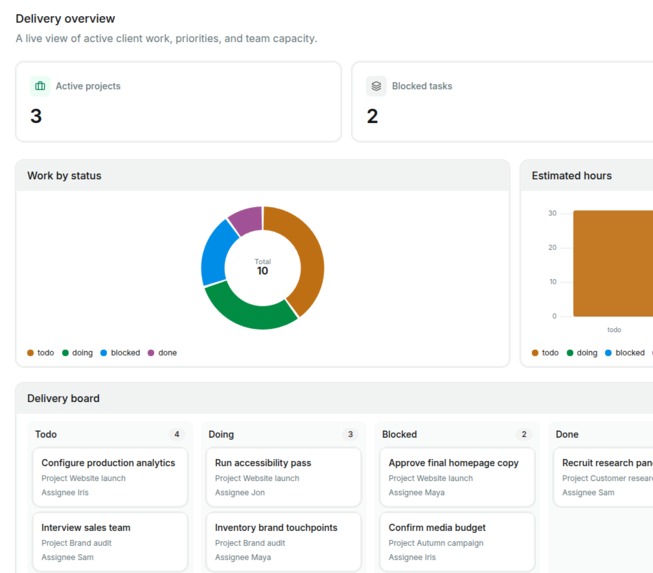Toggle the doing legend in Estimated hours
Screen dimensions: 653x573
[582, 353]
